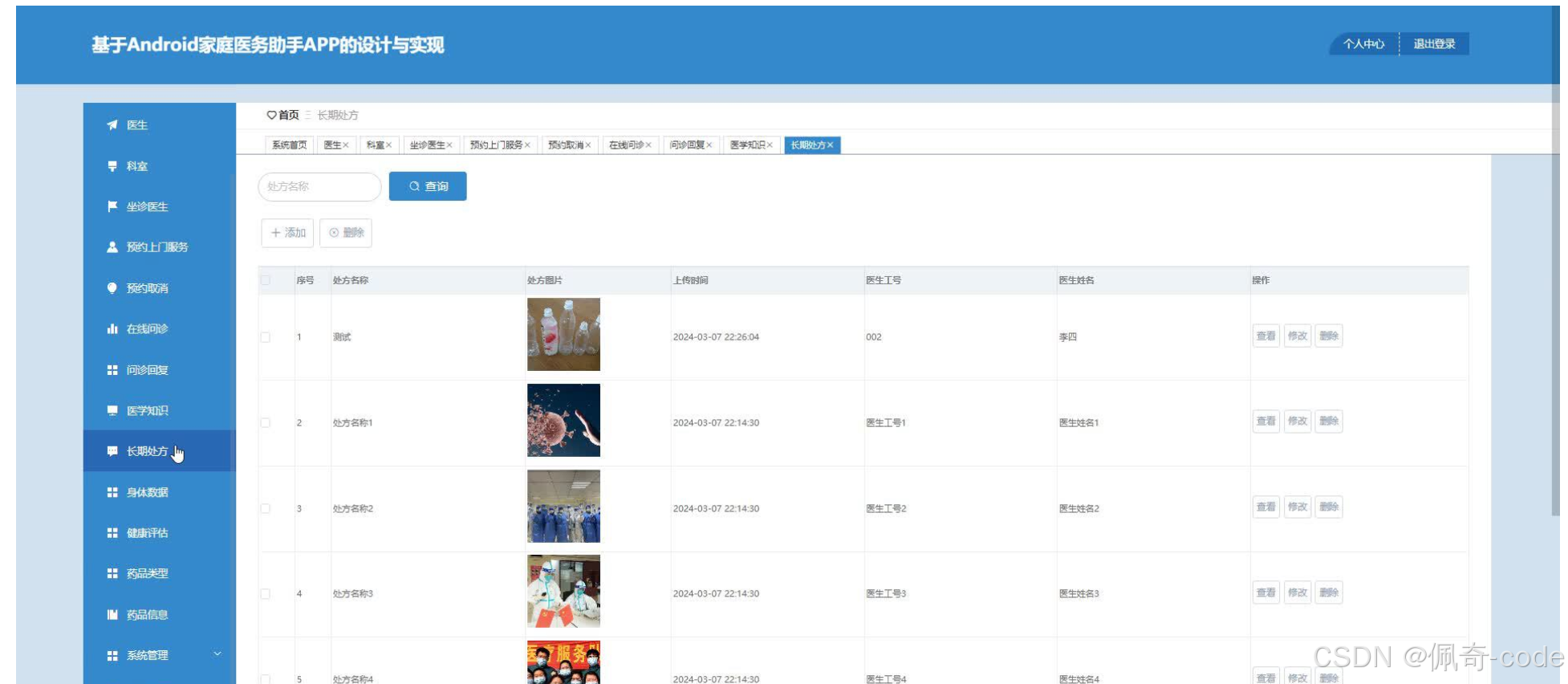Screen dimensions: 1568x684
Task: Click 修改 for the 处方名称2 row
Action: [1298, 507]
